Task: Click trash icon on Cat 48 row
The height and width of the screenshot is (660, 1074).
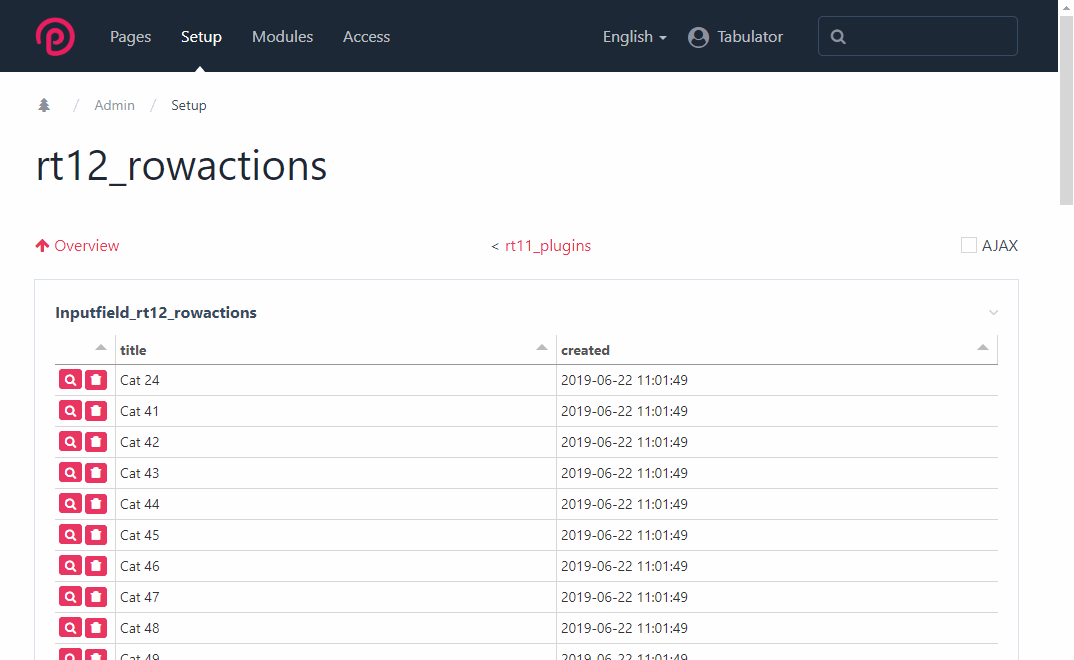Action: [96, 628]
